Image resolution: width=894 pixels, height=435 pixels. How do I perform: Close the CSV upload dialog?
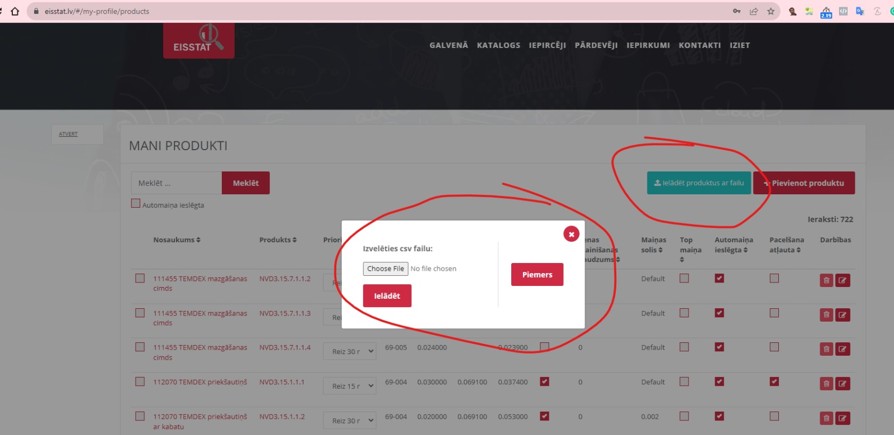click(571, 234)
